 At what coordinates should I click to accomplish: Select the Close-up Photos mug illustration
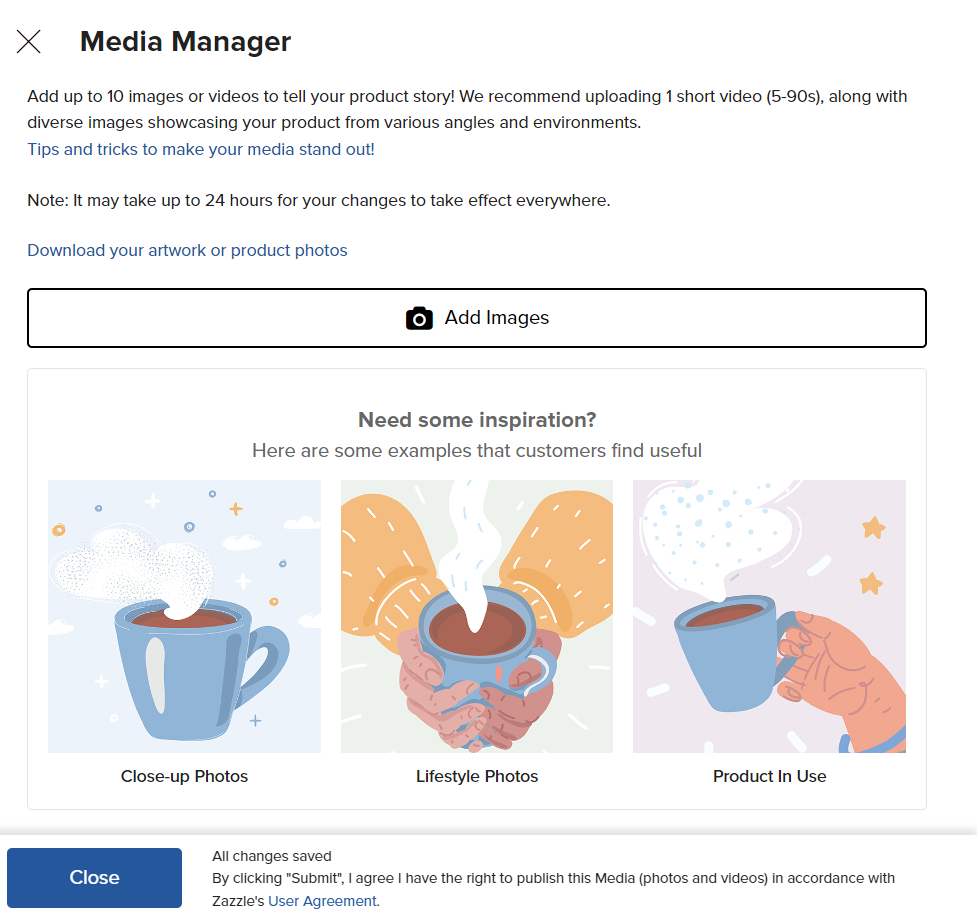coord(184,616)
